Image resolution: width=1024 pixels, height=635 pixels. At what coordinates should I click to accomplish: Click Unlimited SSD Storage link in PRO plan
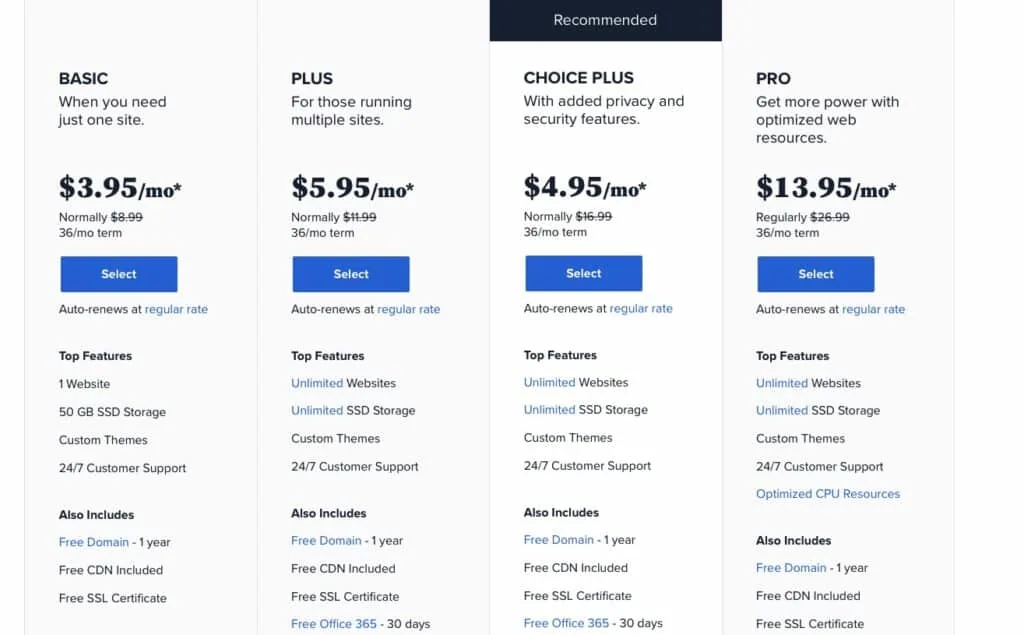[782, 410]
